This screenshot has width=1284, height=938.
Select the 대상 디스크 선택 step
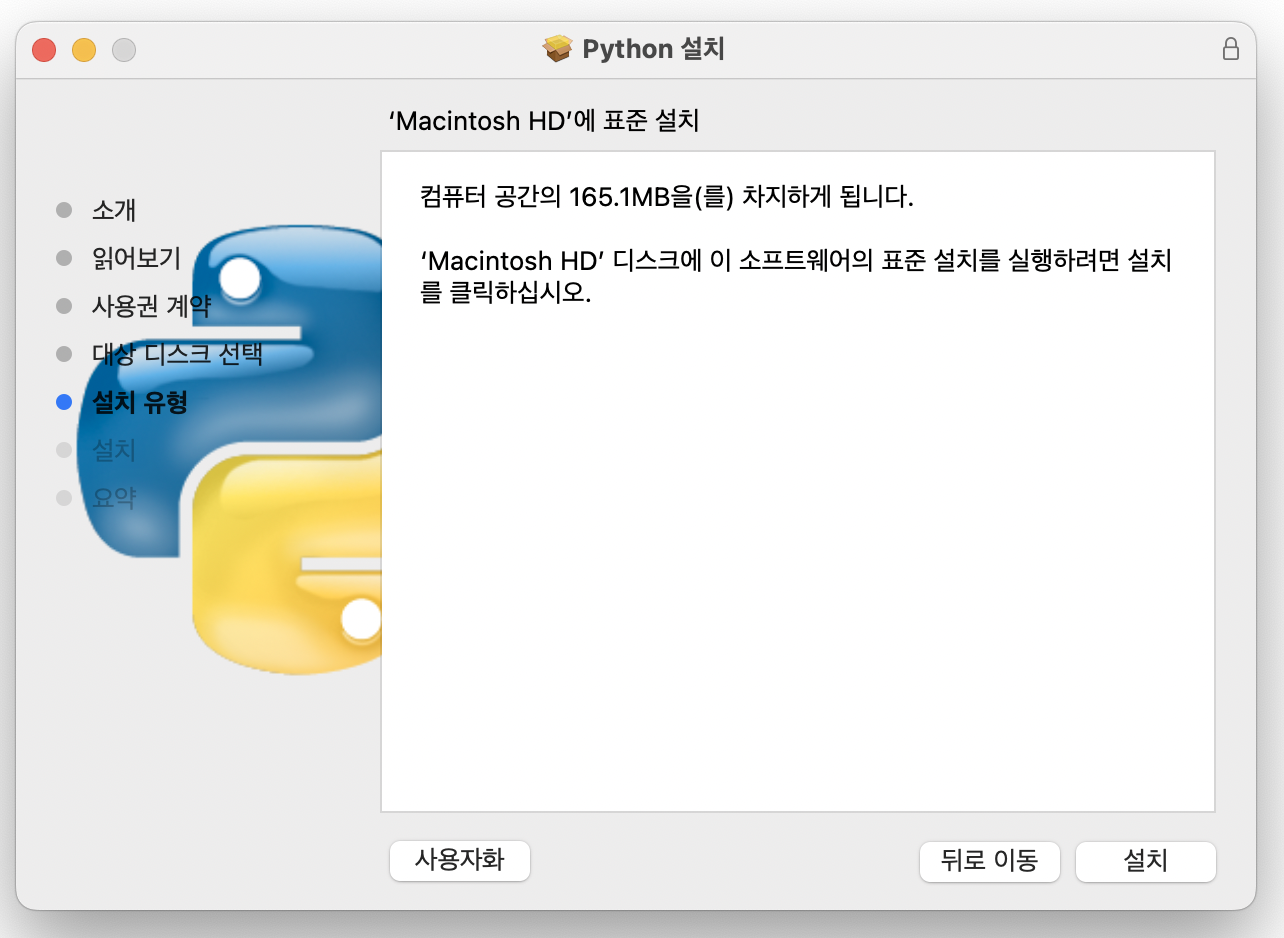pos(177,354)
